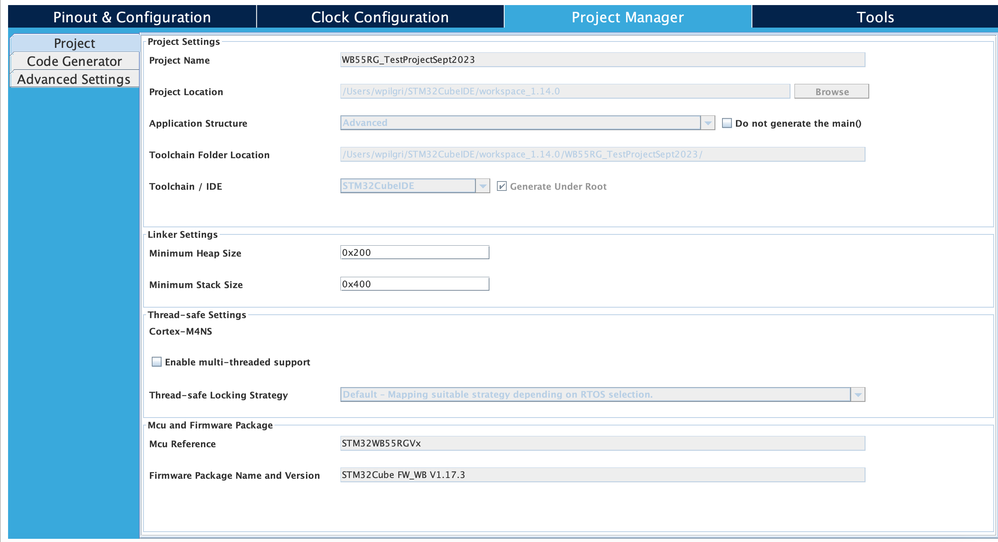The width and height of the screenshot is (998, 542).
Task: Open the Advanced Settings section
Action: 74,79
